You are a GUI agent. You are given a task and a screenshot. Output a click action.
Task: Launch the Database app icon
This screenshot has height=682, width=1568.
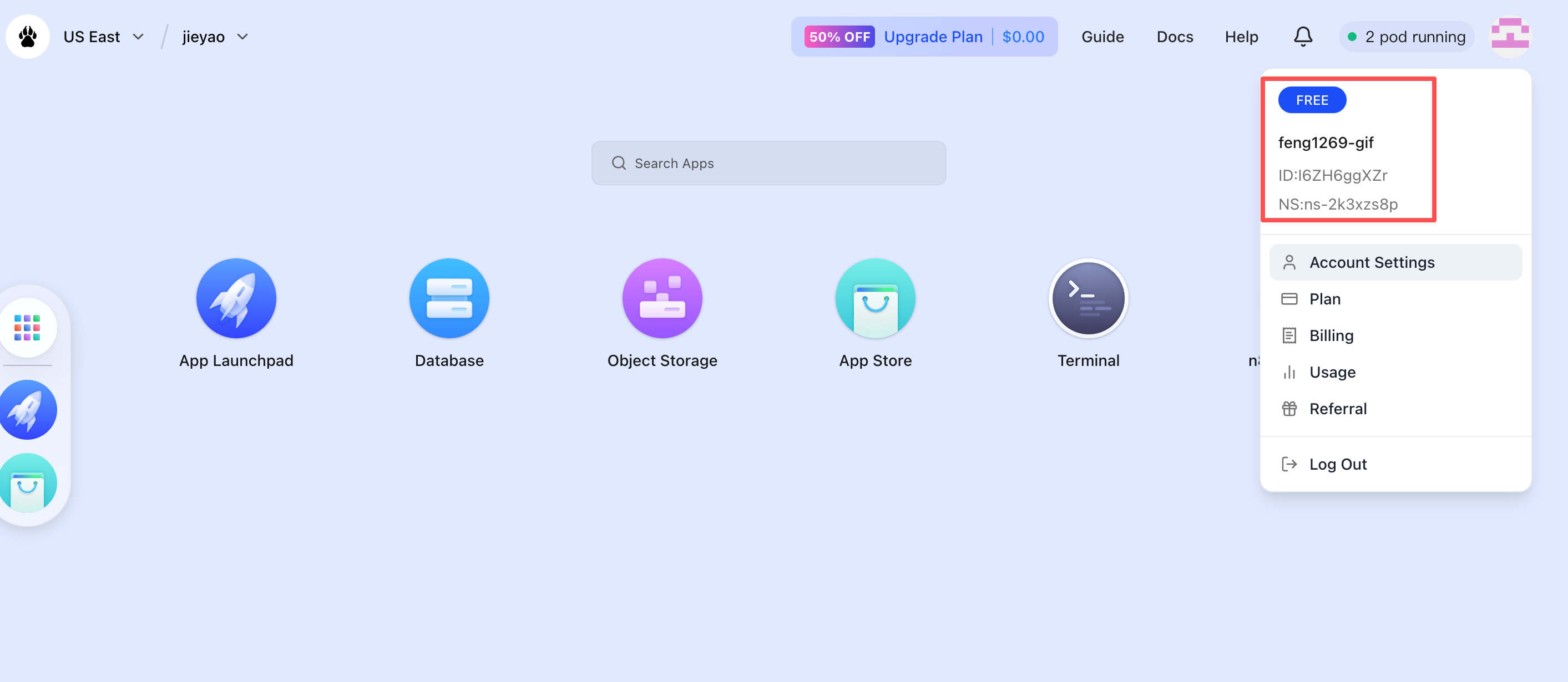pyautogui.click(x=449, y=298)
